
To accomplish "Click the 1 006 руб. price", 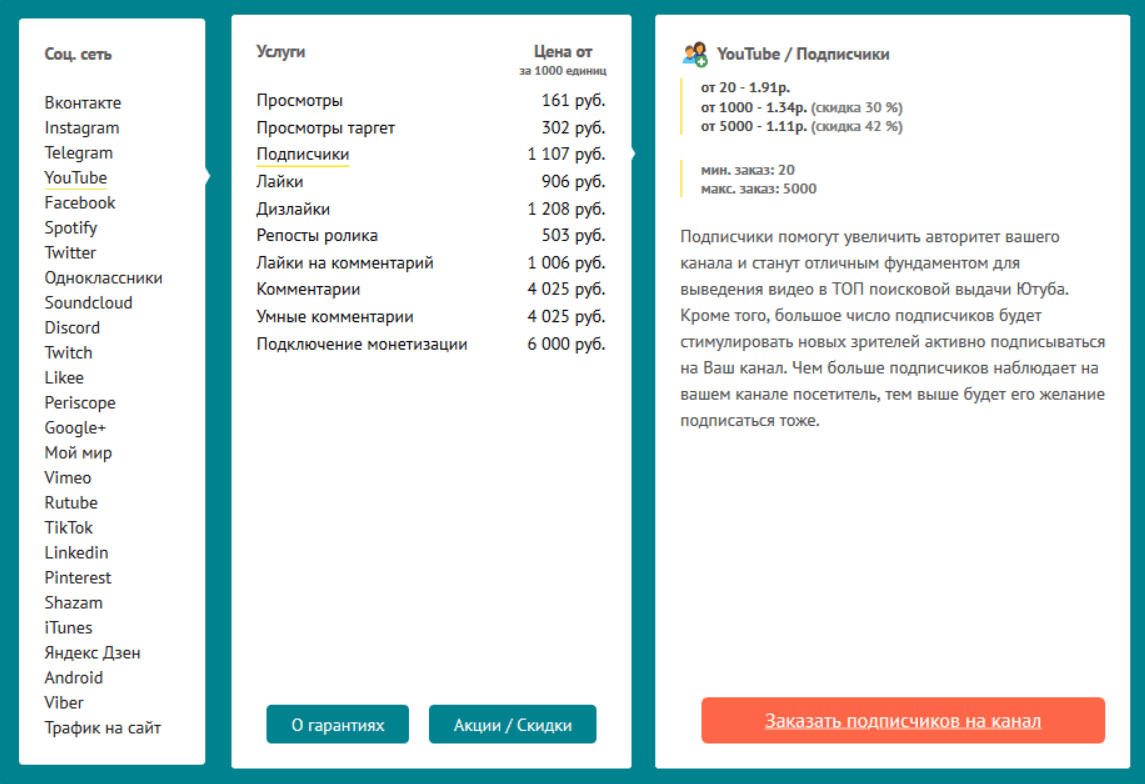I will click(567, 262).
